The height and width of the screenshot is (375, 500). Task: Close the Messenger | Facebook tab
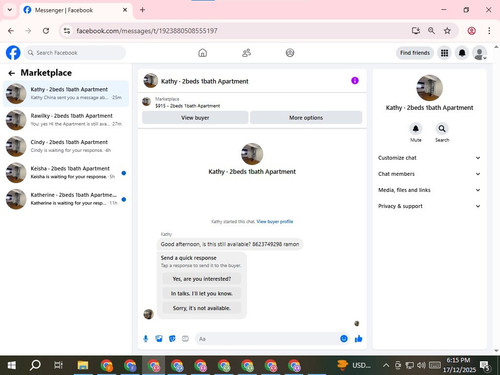point(125,10)
